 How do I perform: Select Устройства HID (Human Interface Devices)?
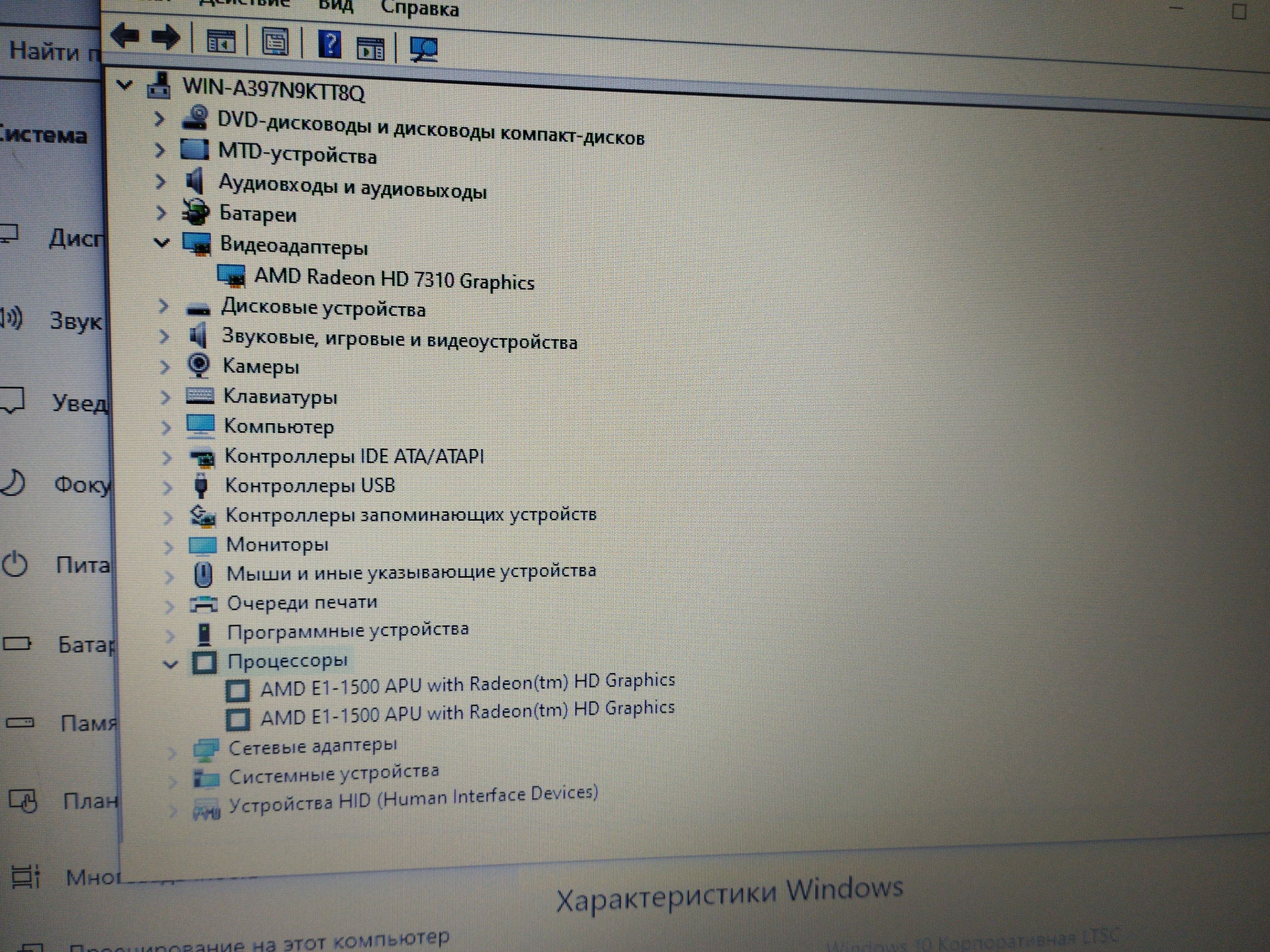tap(413, 799)
